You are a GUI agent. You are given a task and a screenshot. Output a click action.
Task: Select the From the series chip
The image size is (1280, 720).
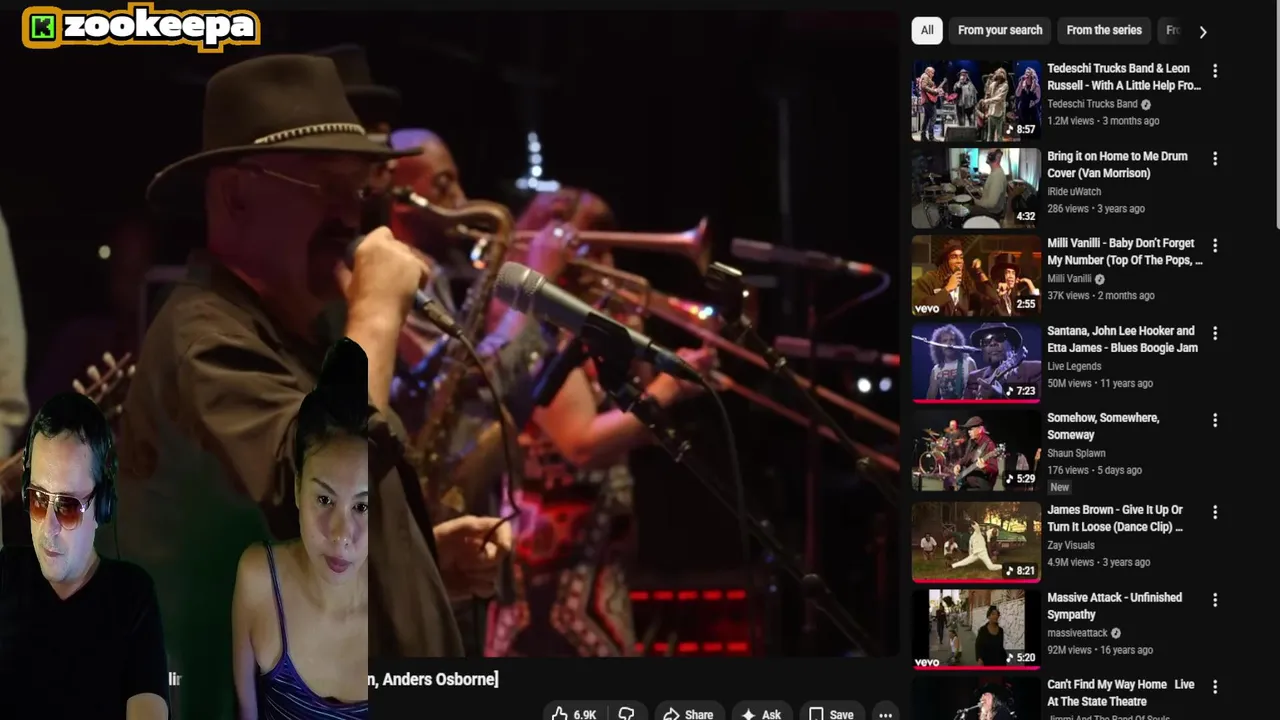[x=1104, y=30]
